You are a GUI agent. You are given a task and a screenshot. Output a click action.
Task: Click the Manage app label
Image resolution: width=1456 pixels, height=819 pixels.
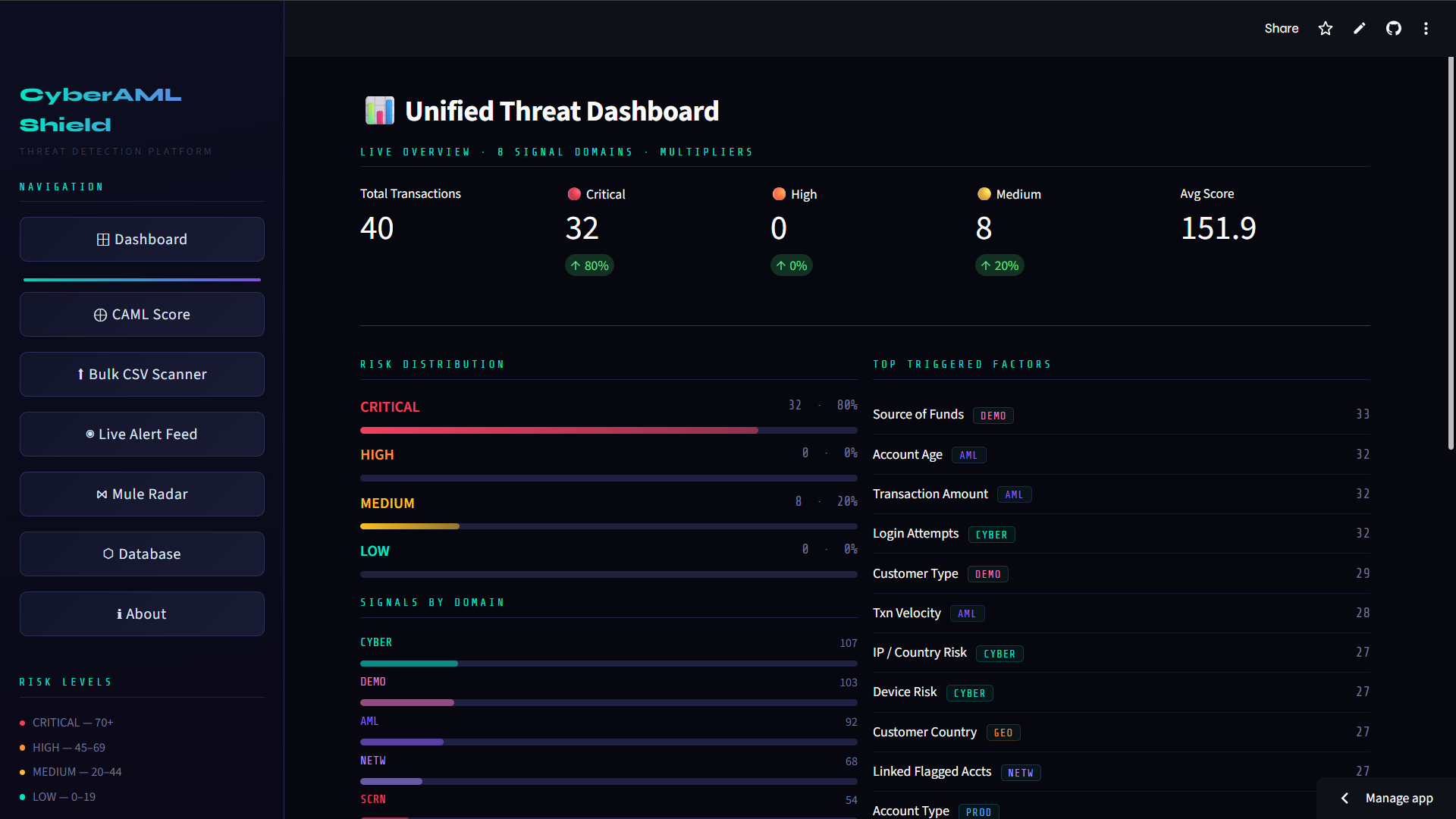(1399, 799)
